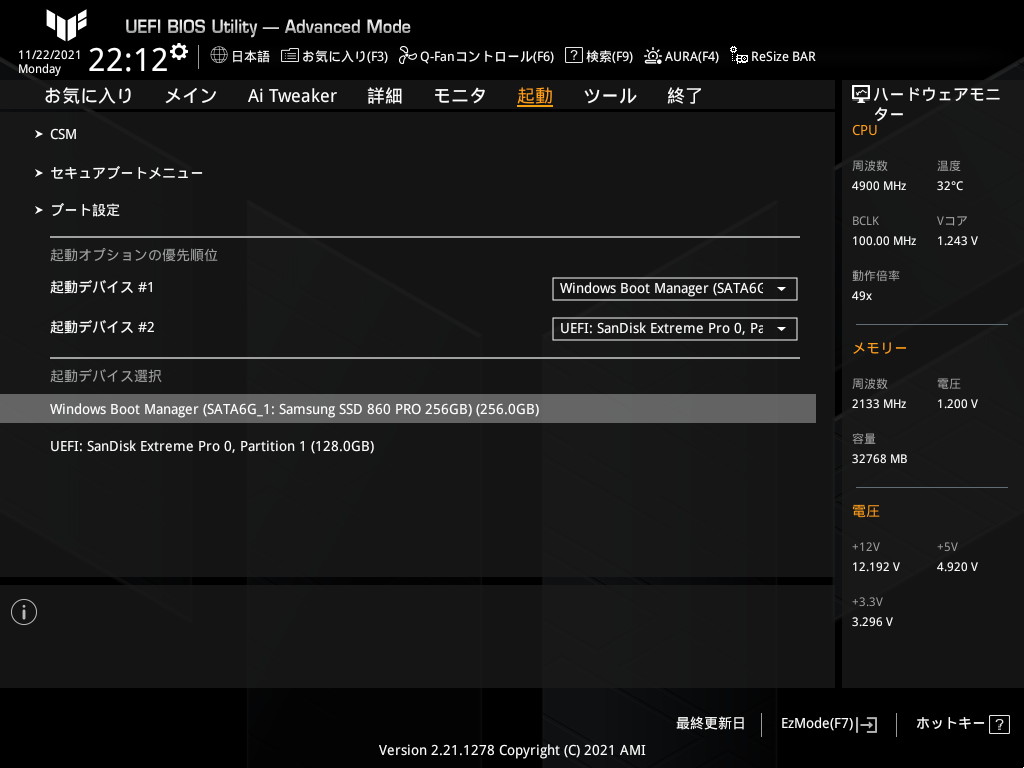This screenshot has height=768, width=1024.
Task: Click the info icon in help panel
Action: tap(24, 612)
